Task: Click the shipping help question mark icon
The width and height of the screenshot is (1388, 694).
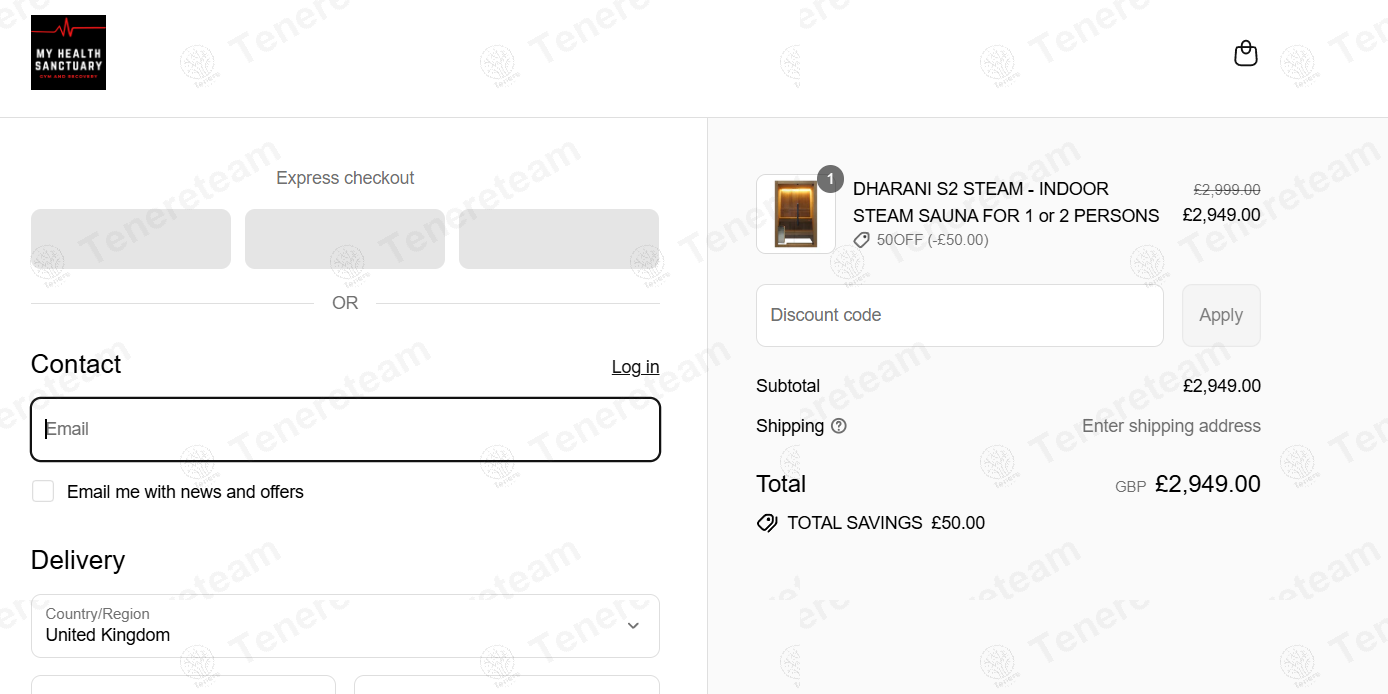Action: [x=839, y=426]
